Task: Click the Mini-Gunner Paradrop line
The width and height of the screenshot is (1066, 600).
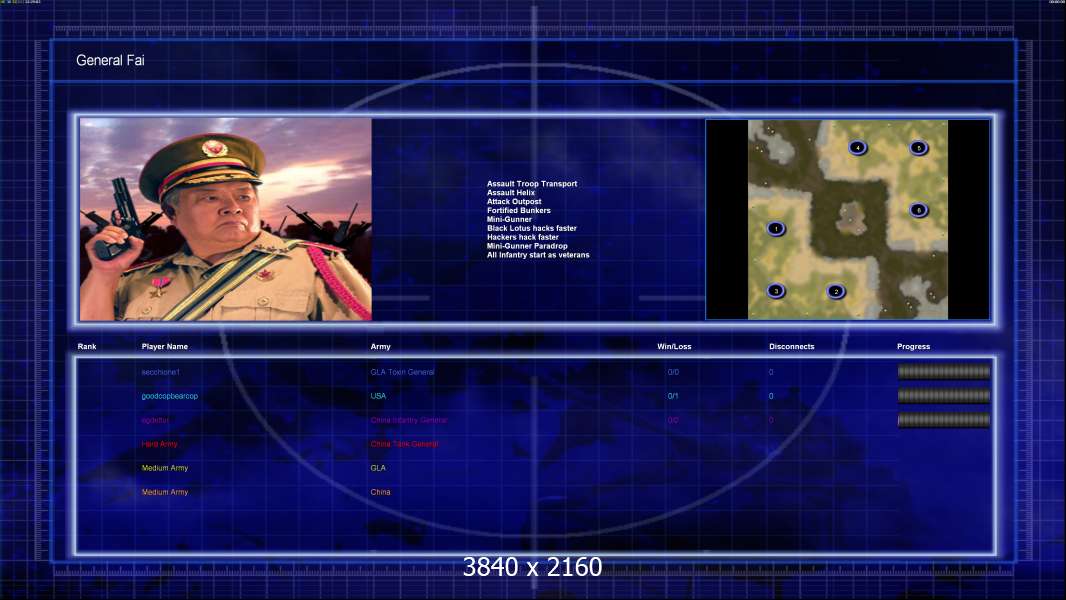Action: (x=527, y=246)
